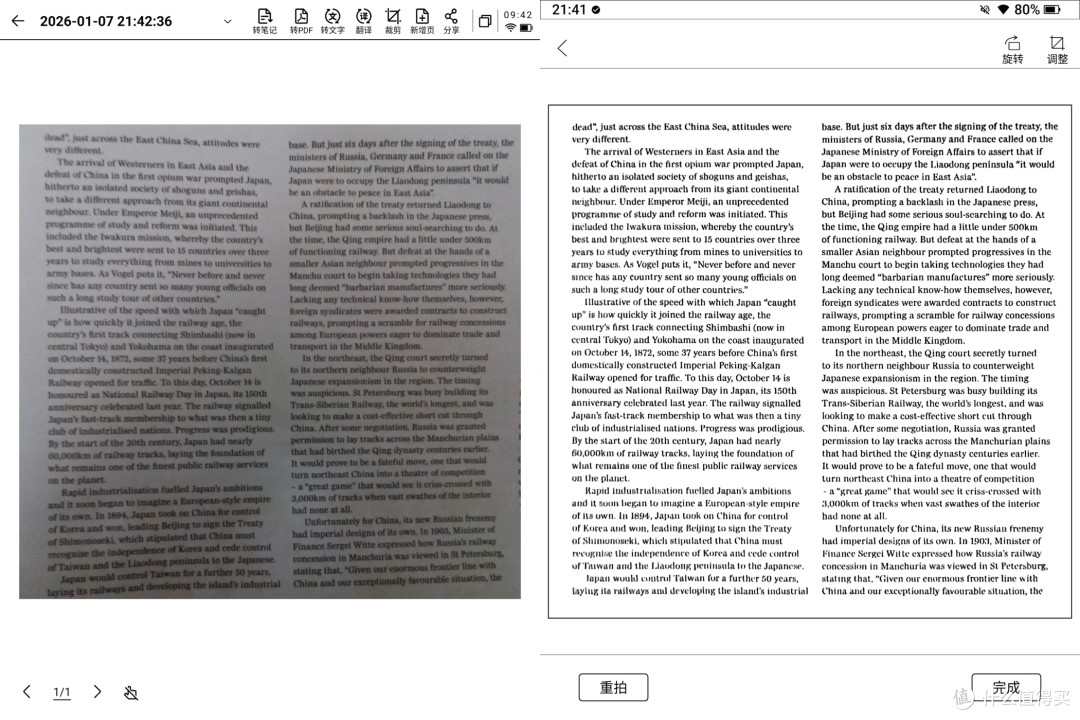1080x720 pixels.
Task: Click the 完成 done button
Action: (1006, 687)
